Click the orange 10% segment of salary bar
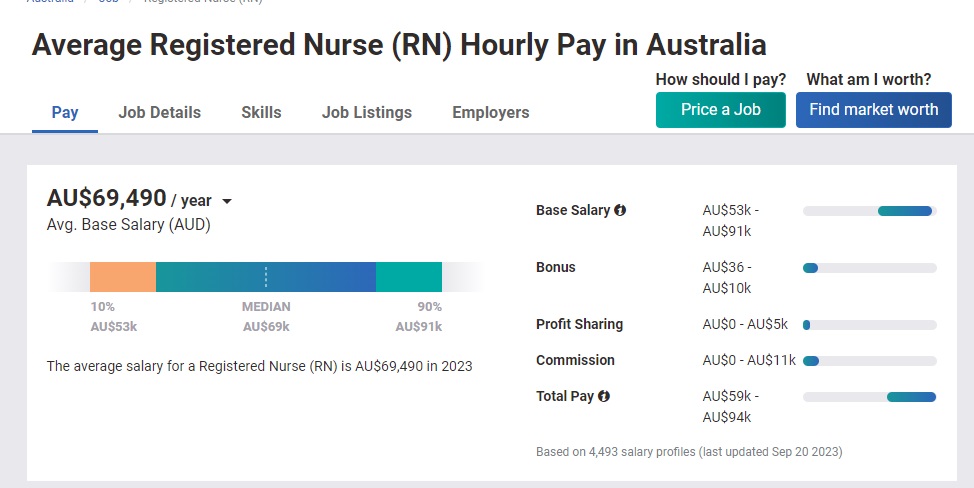This screenshot has height=488, width=974. click(123, 277)
